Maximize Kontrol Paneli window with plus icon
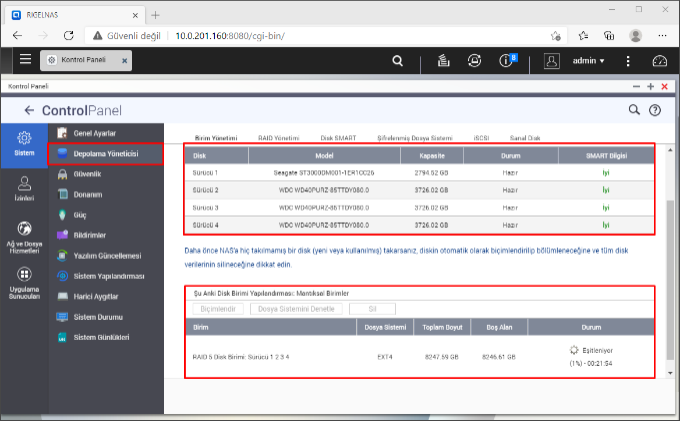 tap(651, 87)
